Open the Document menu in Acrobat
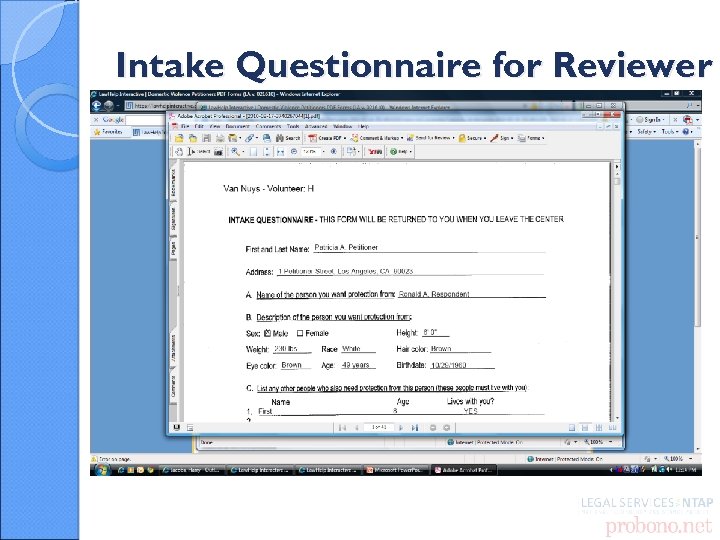The width and height of the screenshot is (720, 540). tap(237, 126)
